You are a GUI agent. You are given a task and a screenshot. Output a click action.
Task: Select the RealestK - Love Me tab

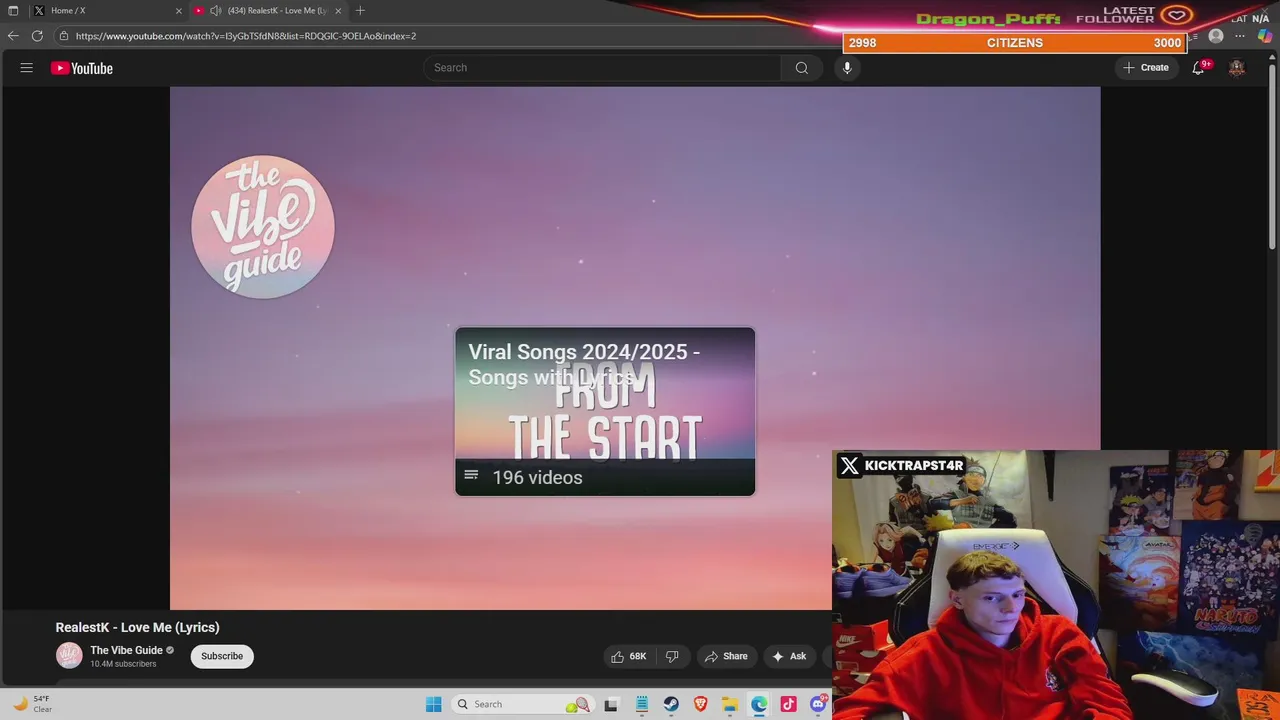[x=268, y=10]
